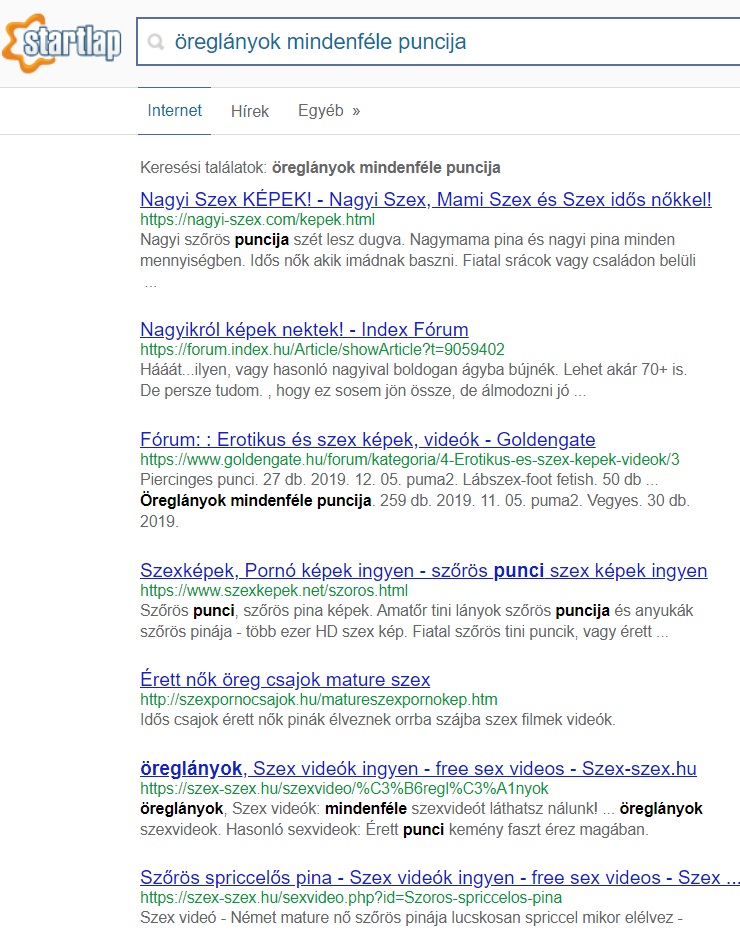Click the szexkepek.net/szoros.html URL

pos(274,591)
